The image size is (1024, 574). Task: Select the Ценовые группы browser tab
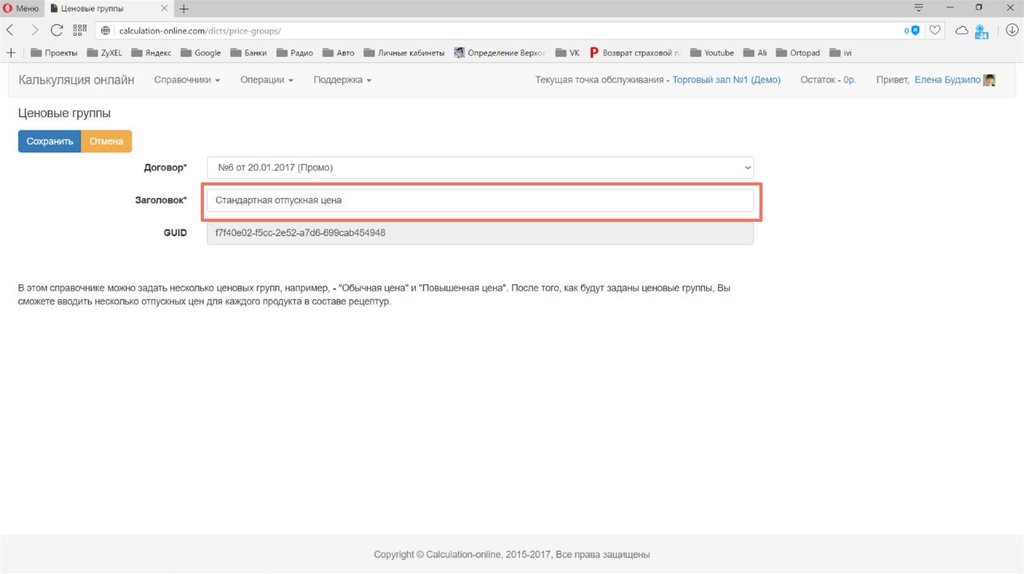pos(100,8)
